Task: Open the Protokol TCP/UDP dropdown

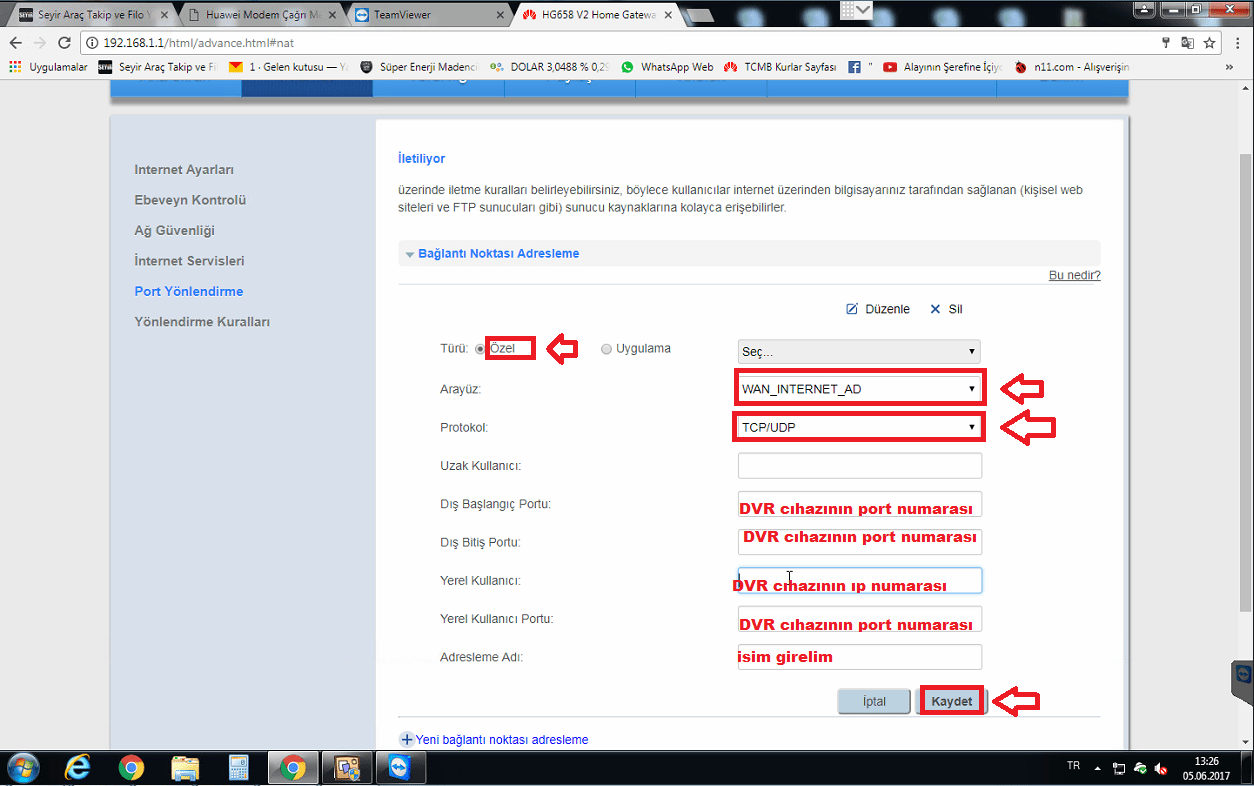Action: click(x=859, y=427)
